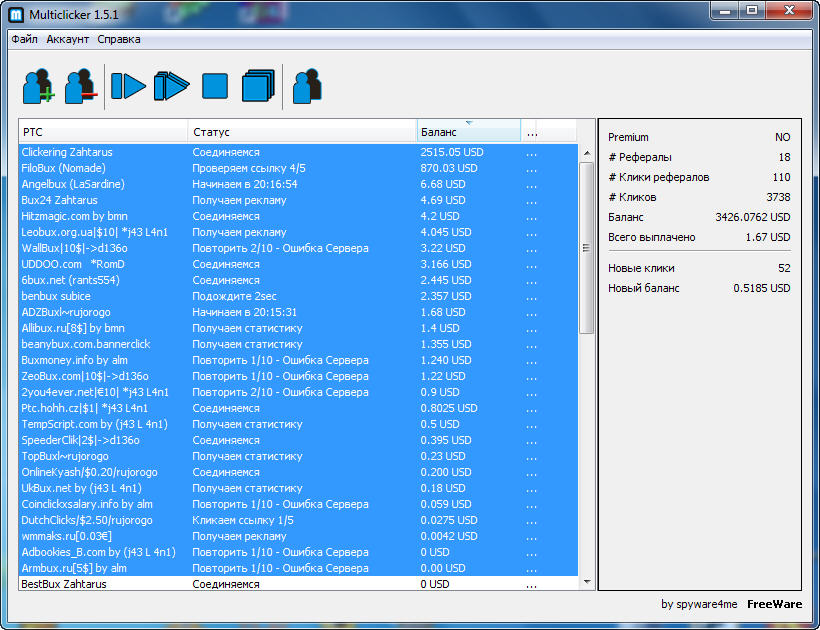The image size is (820, 630).
Task: Select the Ptc.hohh.cz|$1| *j43 L4n1 row
Action: [299, 408]
